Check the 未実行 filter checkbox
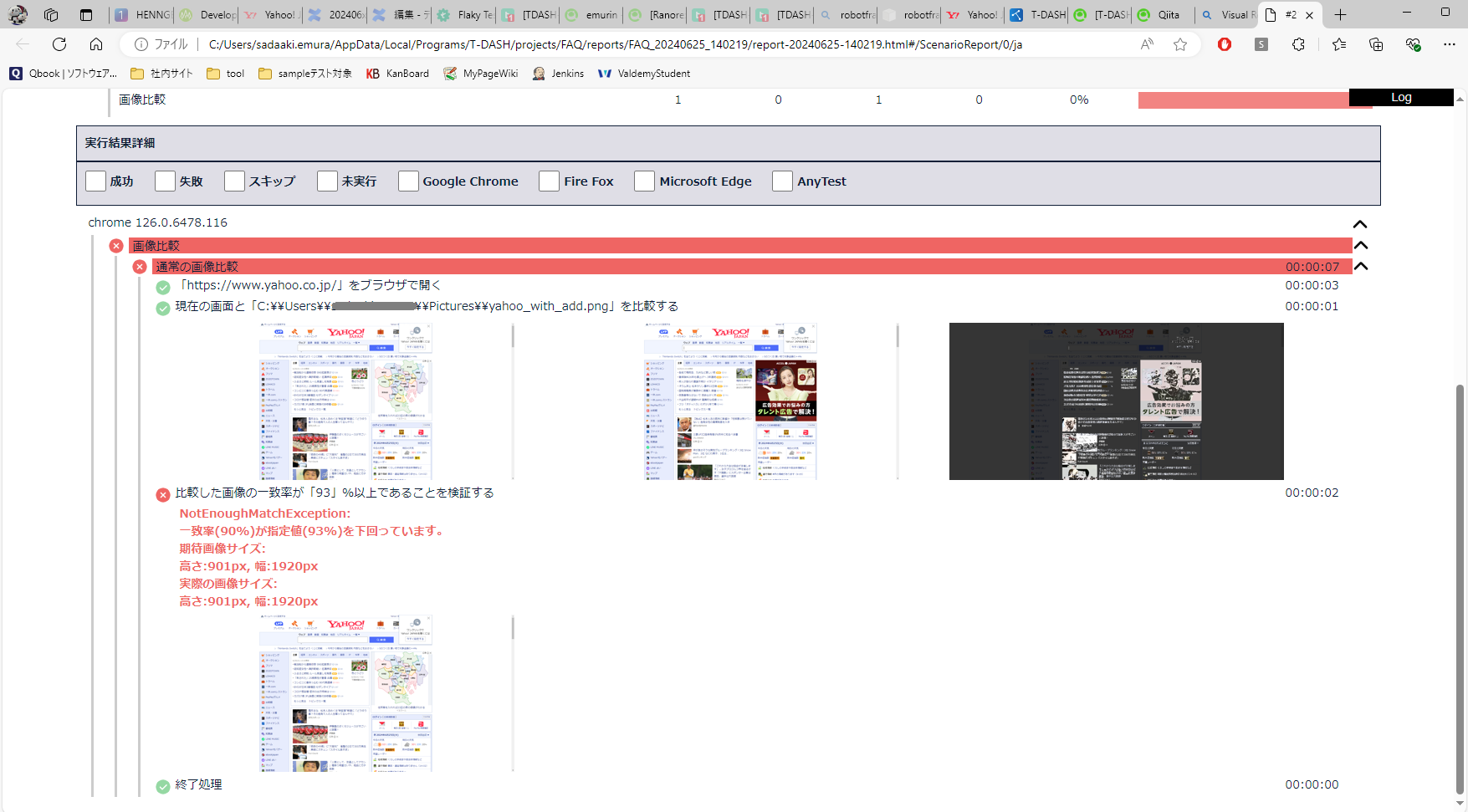Image resolution: width=1468 pixels, height=812 pixels. pyautogui.click(x=327, y=181)
